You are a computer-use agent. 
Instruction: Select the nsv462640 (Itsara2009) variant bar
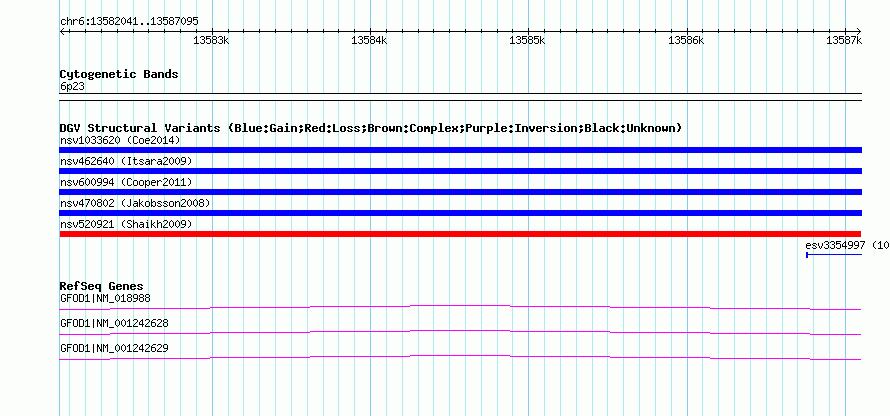pyautogui.click(x=460, y=171)
